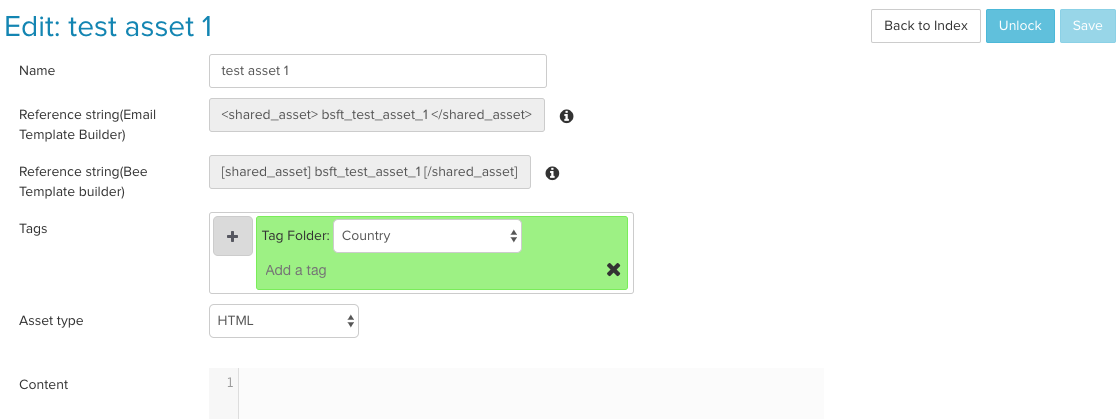
Task: Focus the Name input field
Action: 378,71
